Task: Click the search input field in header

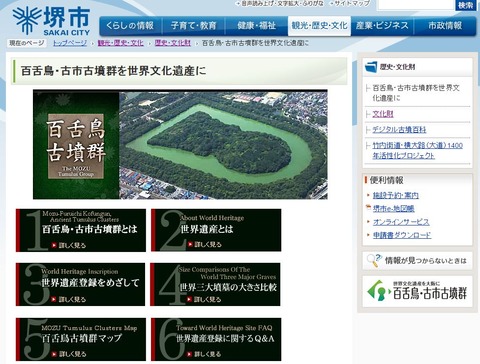Action: click(x=416, y=5)
